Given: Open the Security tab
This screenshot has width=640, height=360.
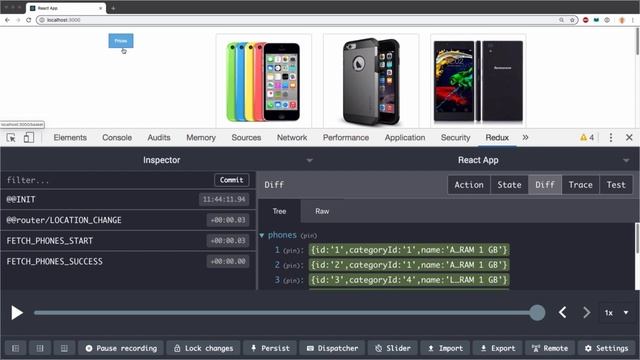Looking at the screenshot, I should pos(456,138).
